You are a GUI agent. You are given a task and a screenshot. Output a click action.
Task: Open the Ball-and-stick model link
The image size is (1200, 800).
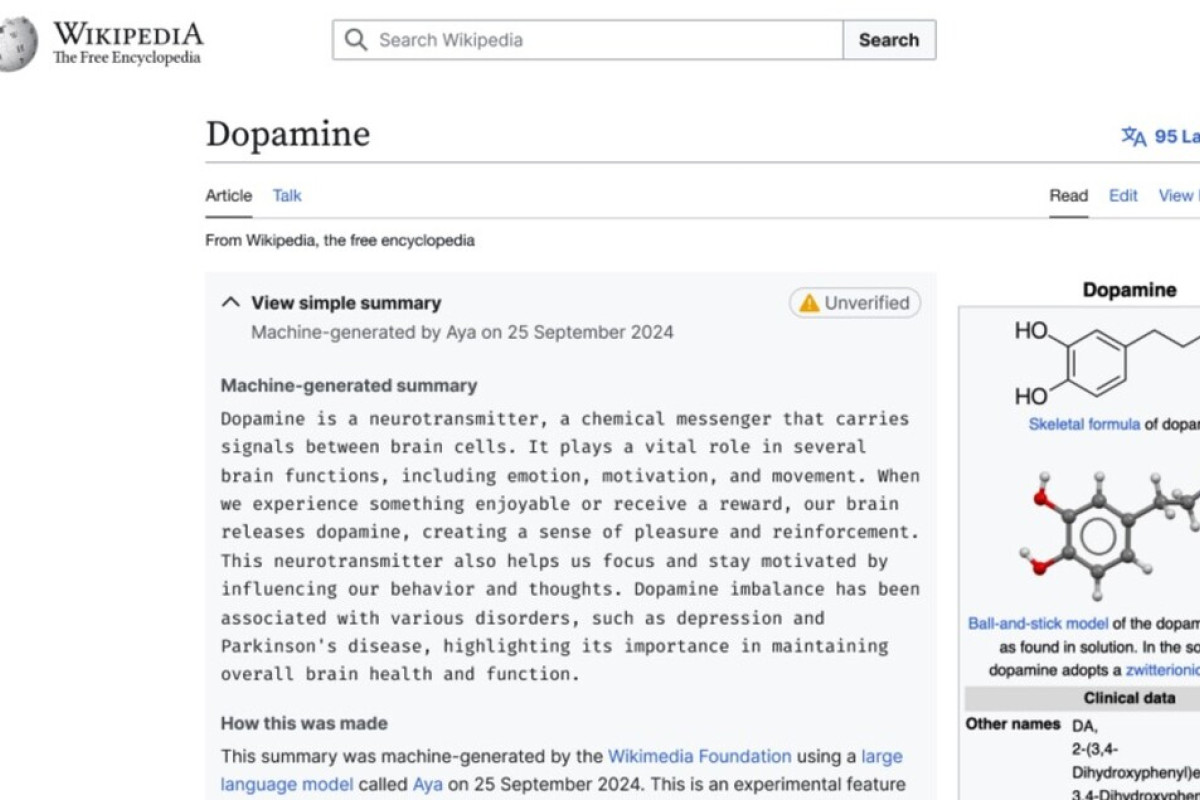1038,623
